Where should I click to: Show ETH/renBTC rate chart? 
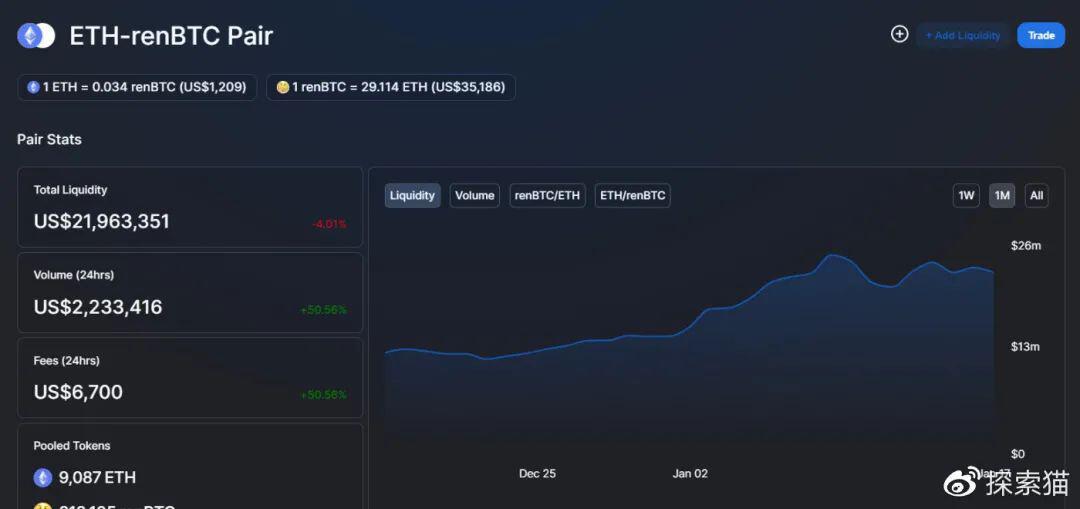click(x=632, y=196)
